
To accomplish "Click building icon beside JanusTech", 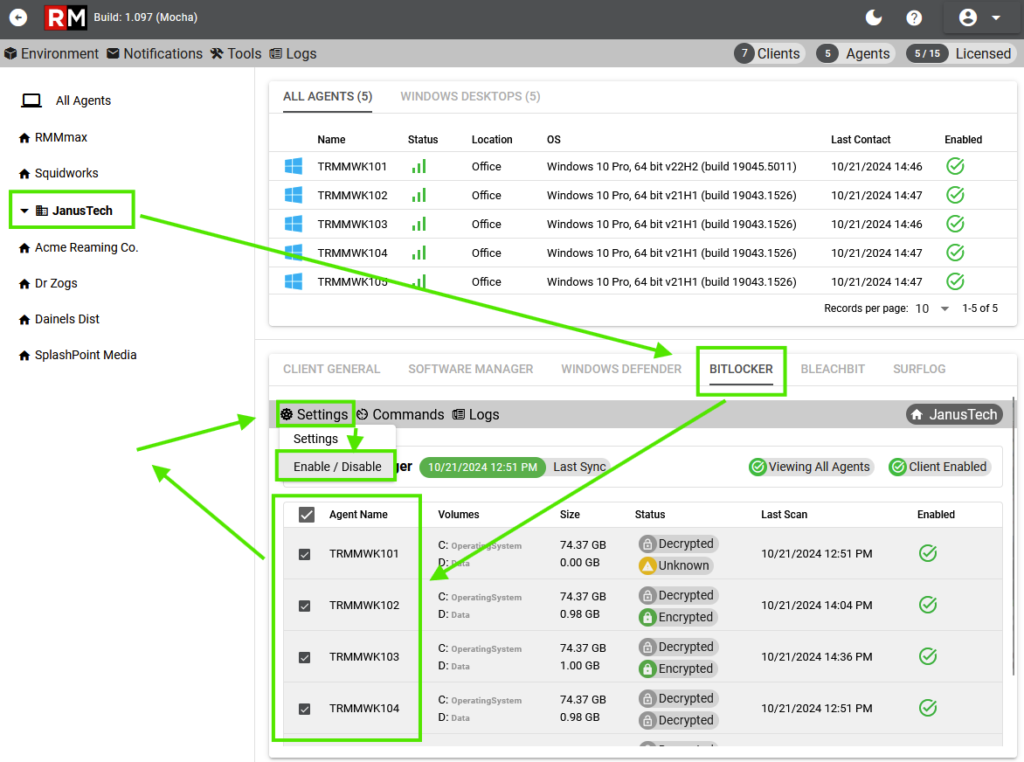I will pos(42,210).
